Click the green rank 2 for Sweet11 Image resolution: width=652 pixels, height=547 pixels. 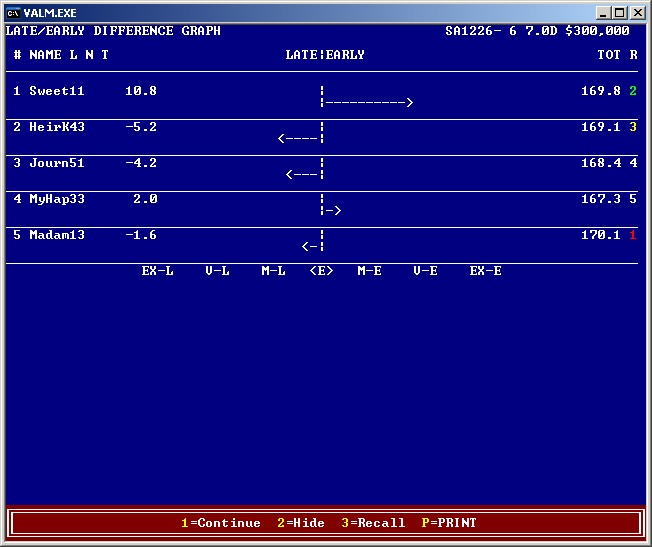pyautogui.click(x=633, y=91)
